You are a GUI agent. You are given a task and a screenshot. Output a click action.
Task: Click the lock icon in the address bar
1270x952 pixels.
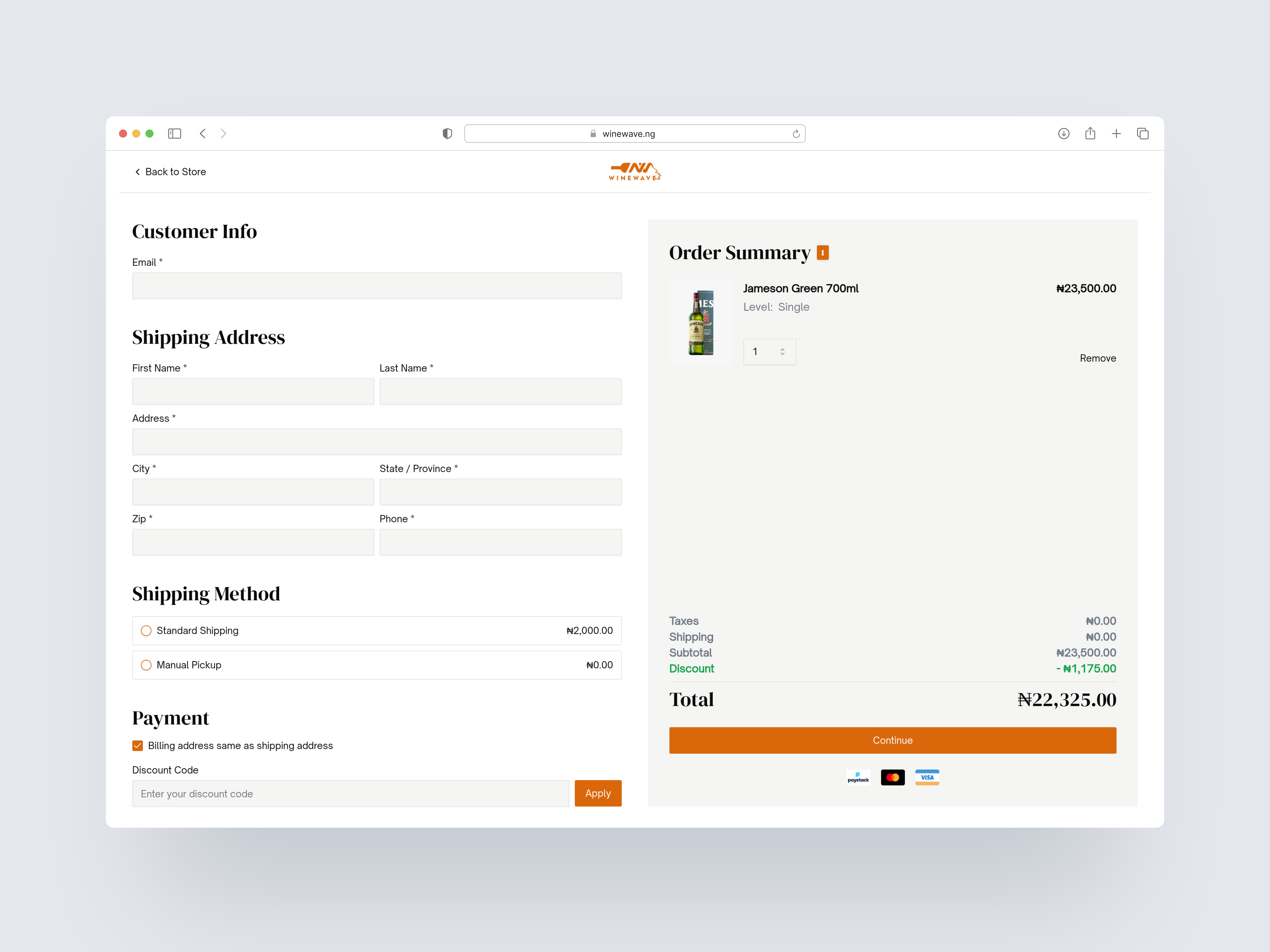(593, 134)
